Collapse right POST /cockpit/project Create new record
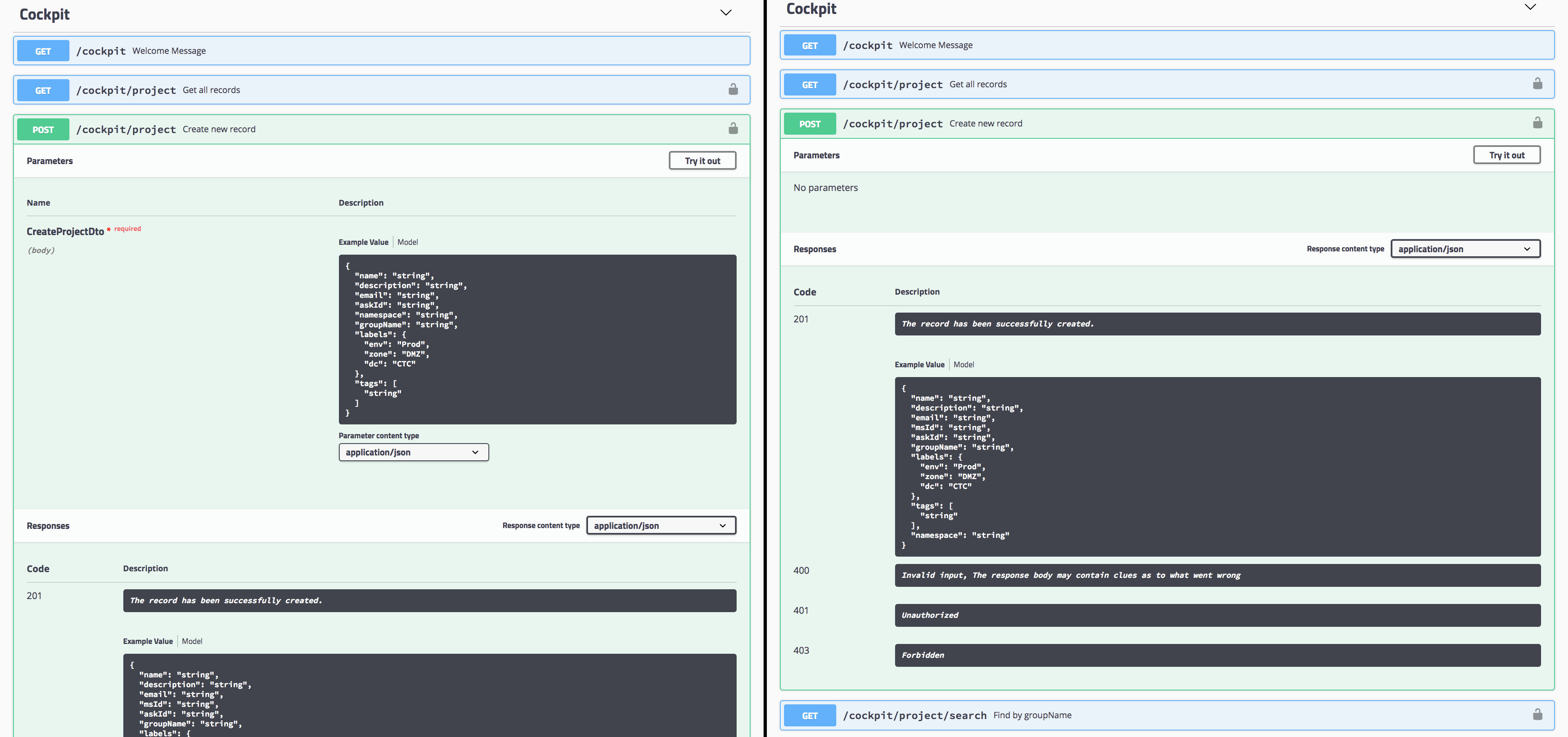Viewport: 1568px width, 737px height. pyautogui.click(x=1167, y=123)
